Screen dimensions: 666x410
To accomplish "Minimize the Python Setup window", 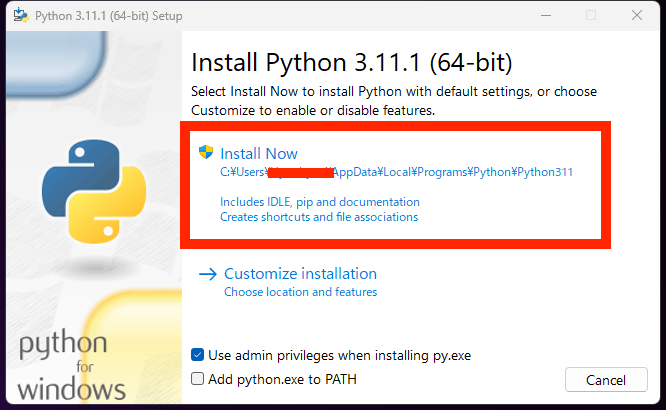I will (x=545, y=15).
